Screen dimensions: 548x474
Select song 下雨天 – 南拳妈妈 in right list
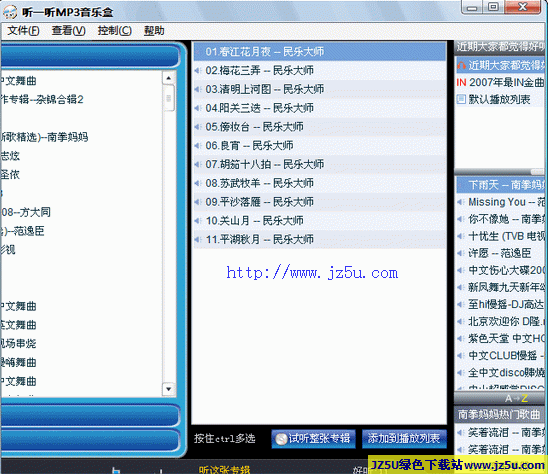click(x=500, y=185)
